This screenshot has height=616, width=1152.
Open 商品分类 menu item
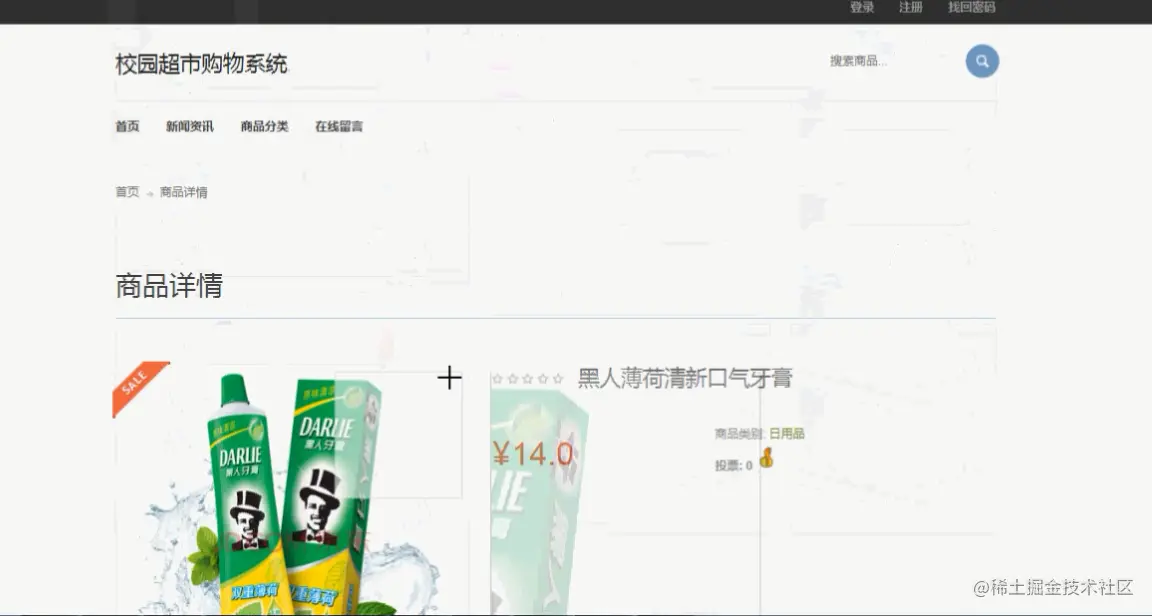264,126
